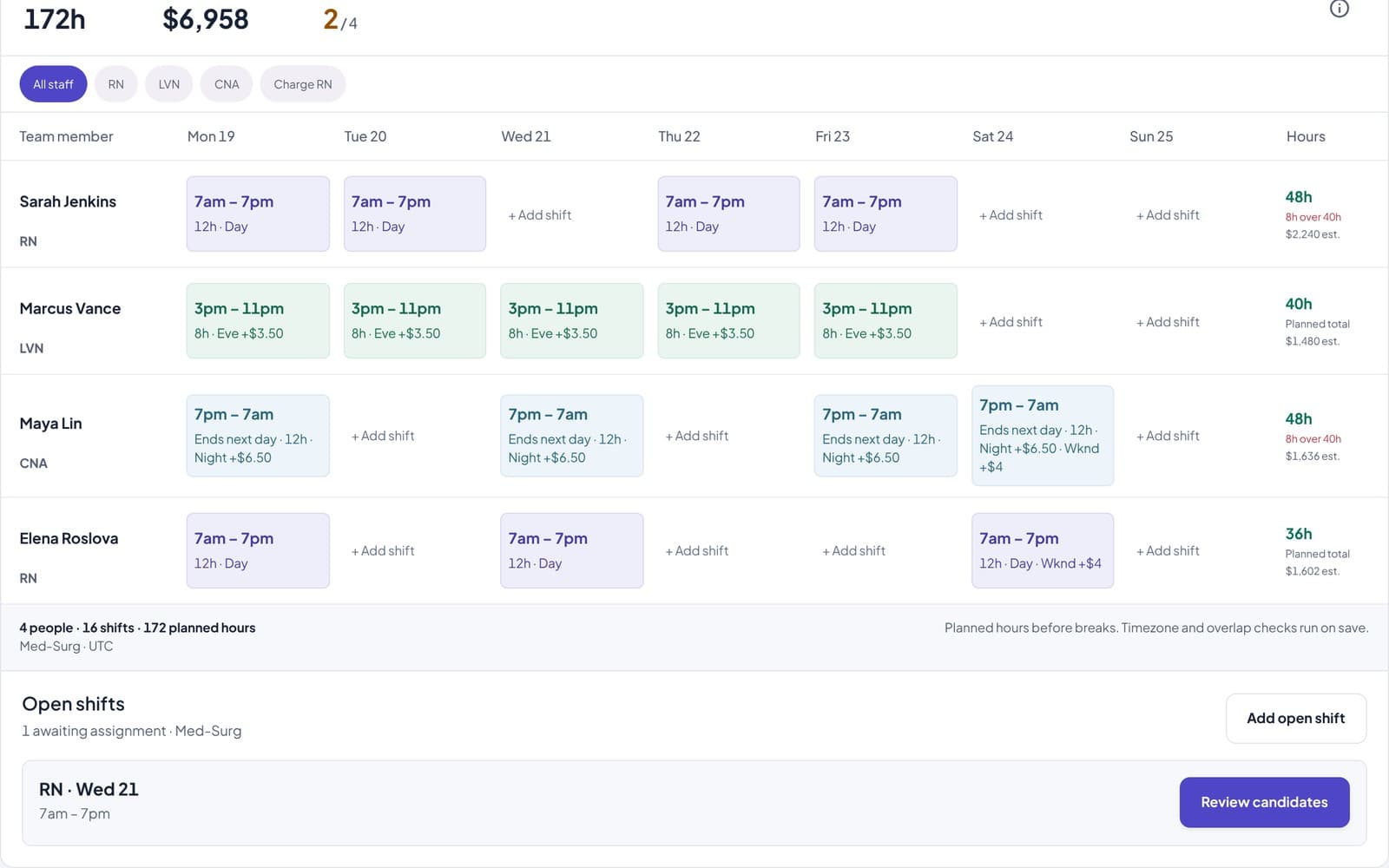
Task: Click the Team member column header
Action: click(66, 136)
